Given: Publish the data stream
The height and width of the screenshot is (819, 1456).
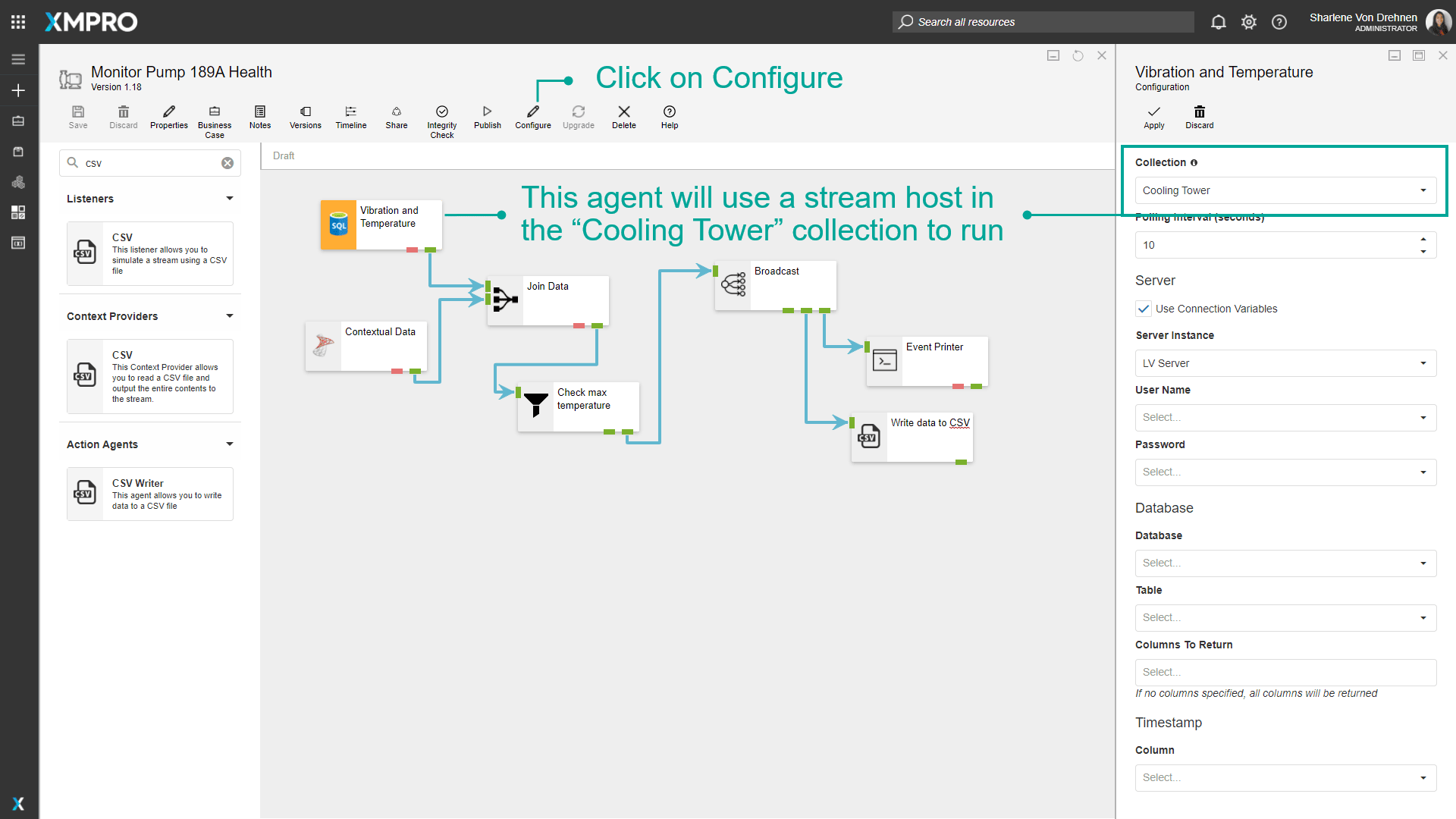Looking at the screenshot, I should [487, 118].
